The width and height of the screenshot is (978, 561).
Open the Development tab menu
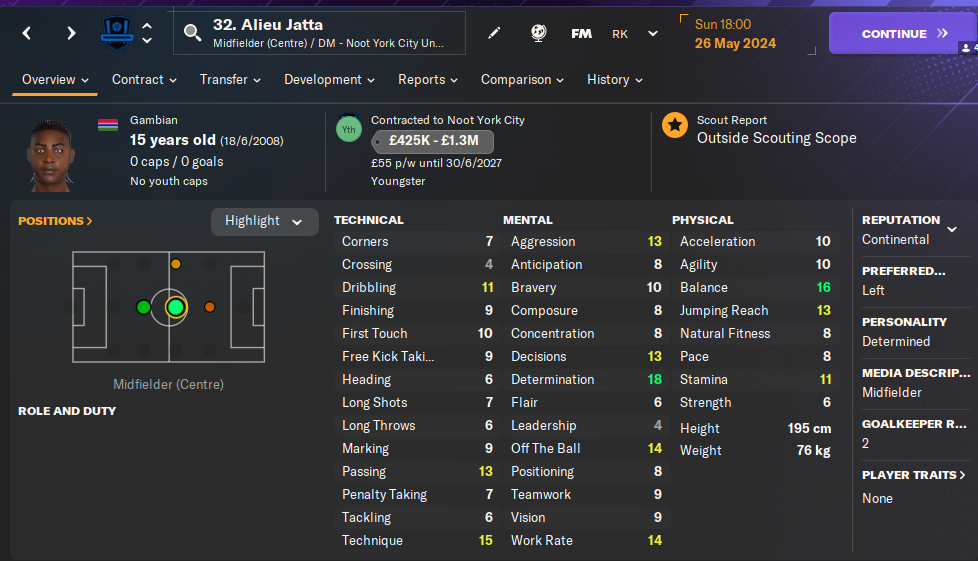330,80
